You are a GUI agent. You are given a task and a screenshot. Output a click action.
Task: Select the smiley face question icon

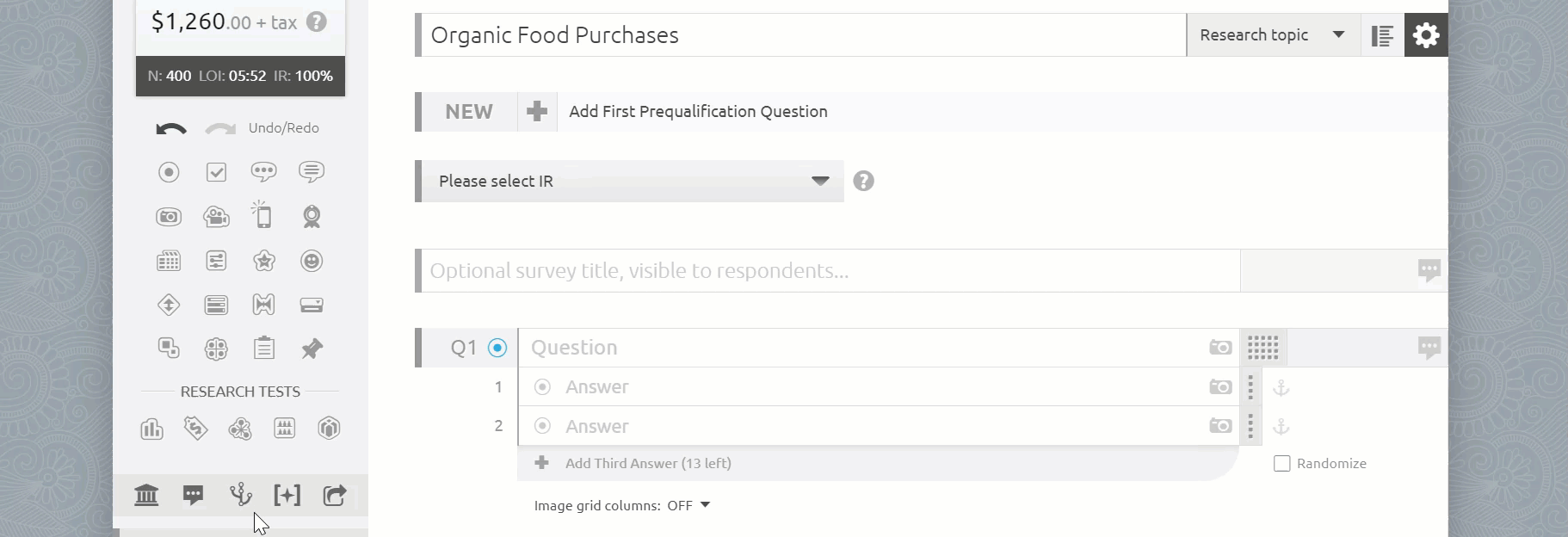pos(312,261)
